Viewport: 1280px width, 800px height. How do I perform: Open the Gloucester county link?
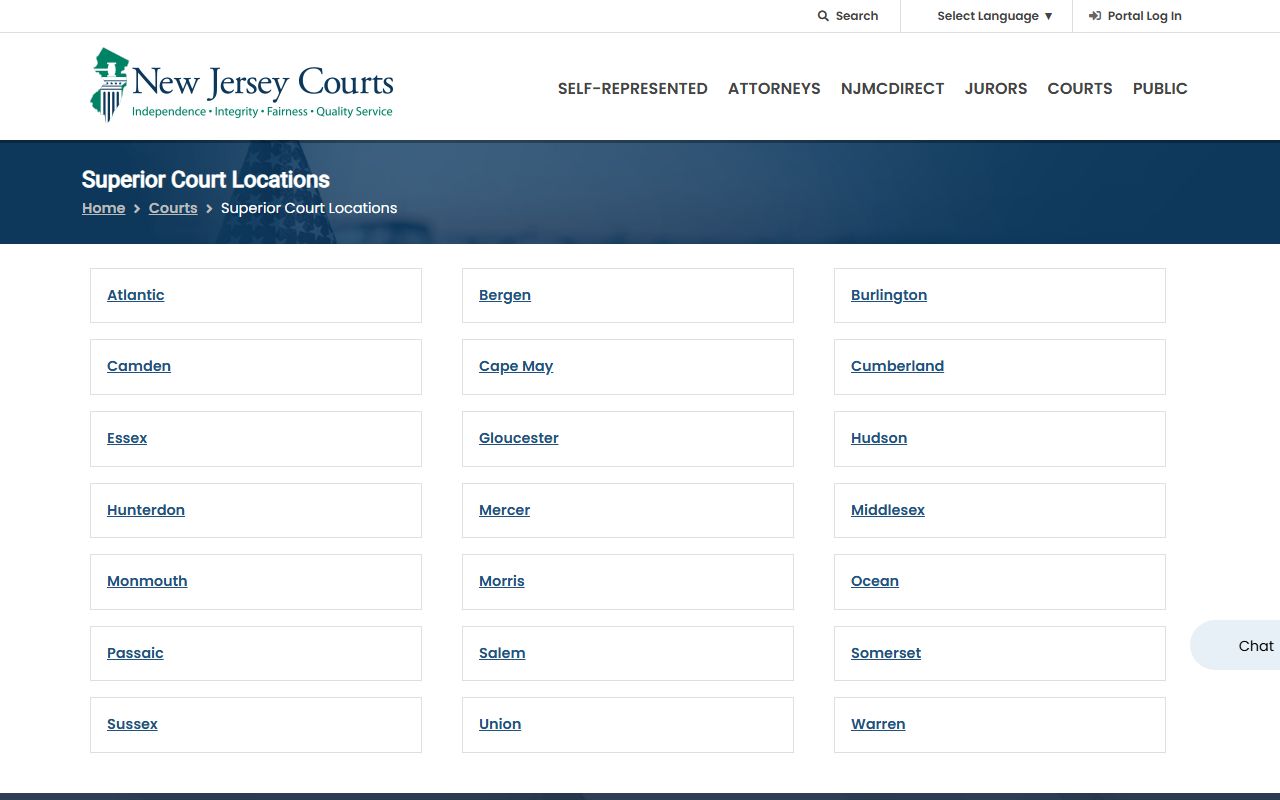[x=519, y=438]
